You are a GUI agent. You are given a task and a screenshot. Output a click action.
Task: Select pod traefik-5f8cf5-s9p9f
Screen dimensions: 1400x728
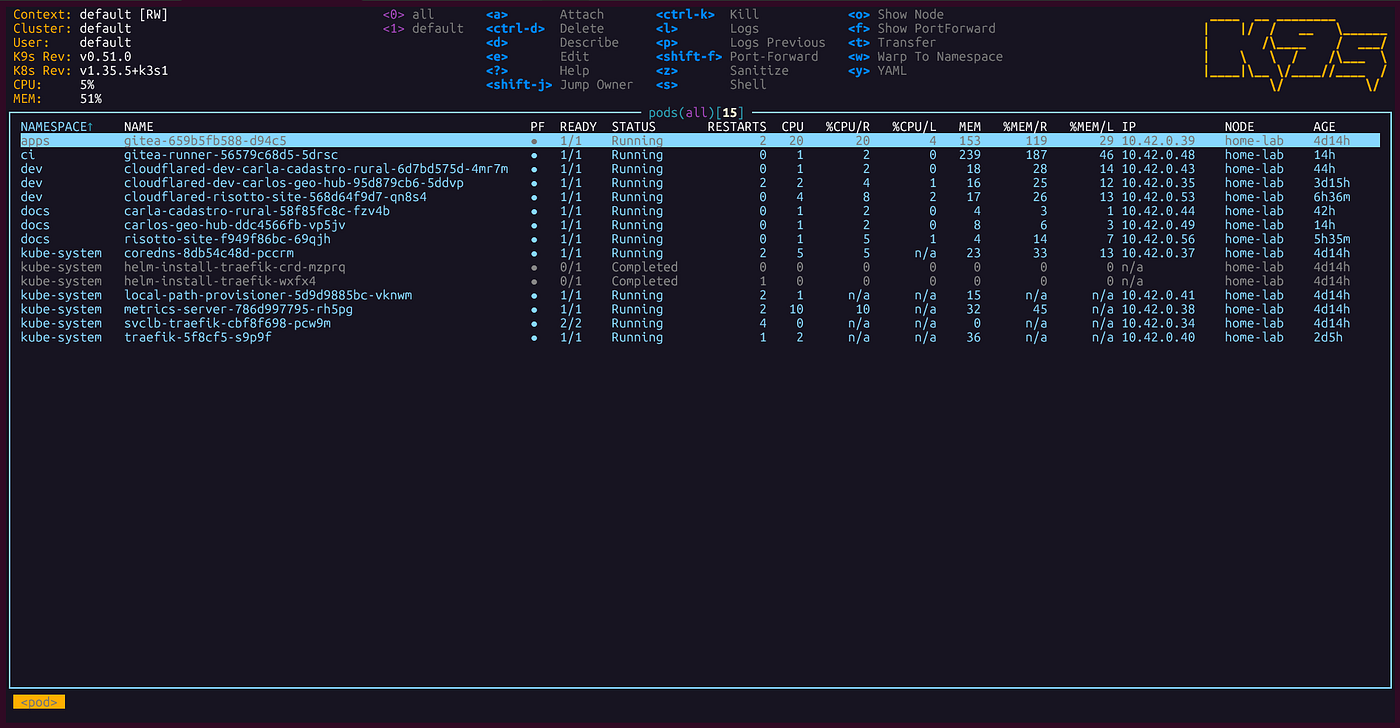pyautogui.click(x=700, y=337)
